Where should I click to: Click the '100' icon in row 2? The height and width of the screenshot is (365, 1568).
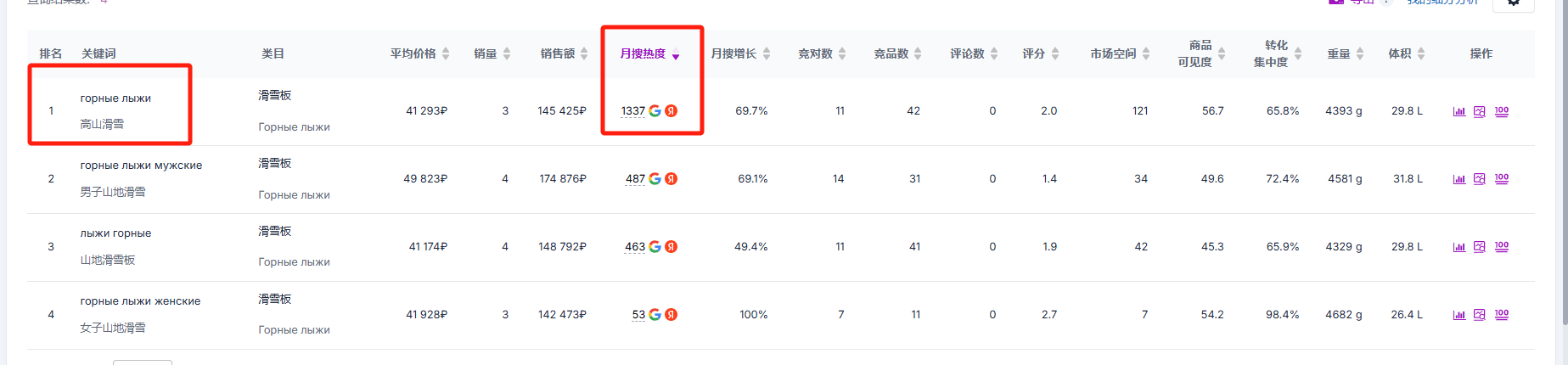point(1502,179)
